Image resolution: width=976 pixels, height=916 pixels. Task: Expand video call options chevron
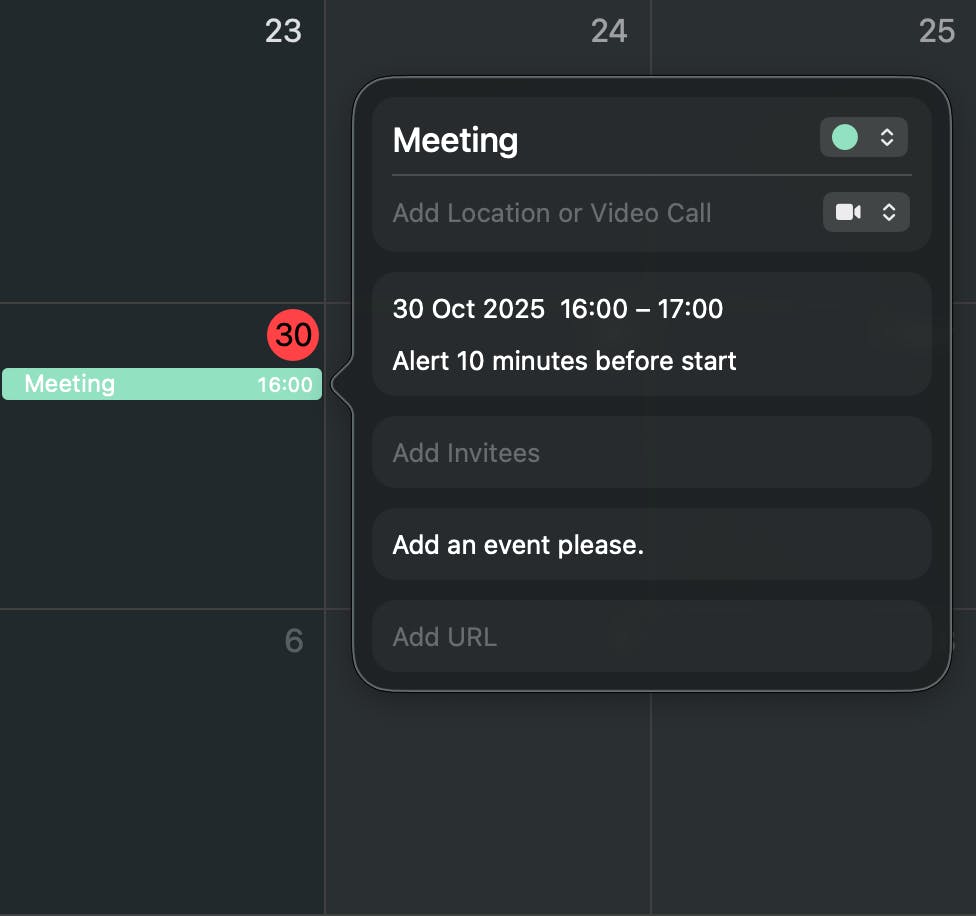[889, 212]
